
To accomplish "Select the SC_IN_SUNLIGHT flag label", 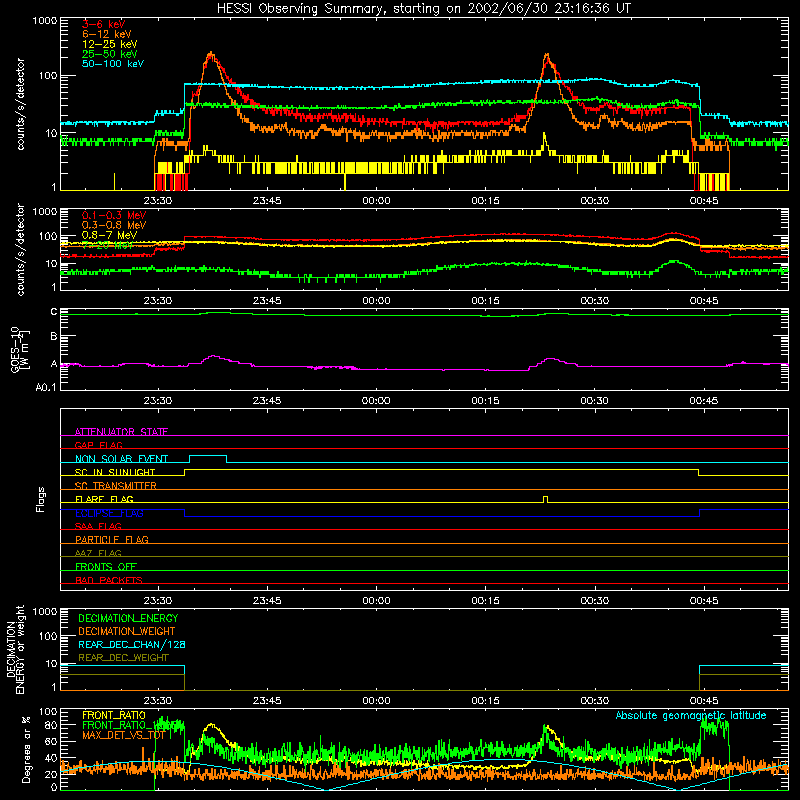I will coord(115,472).
